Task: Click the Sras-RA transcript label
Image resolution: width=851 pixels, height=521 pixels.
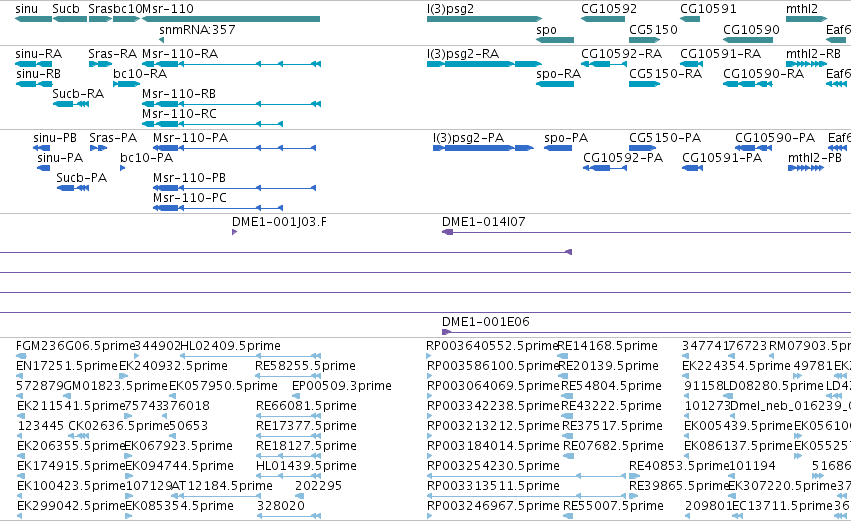Action: [x=112, y=54]
